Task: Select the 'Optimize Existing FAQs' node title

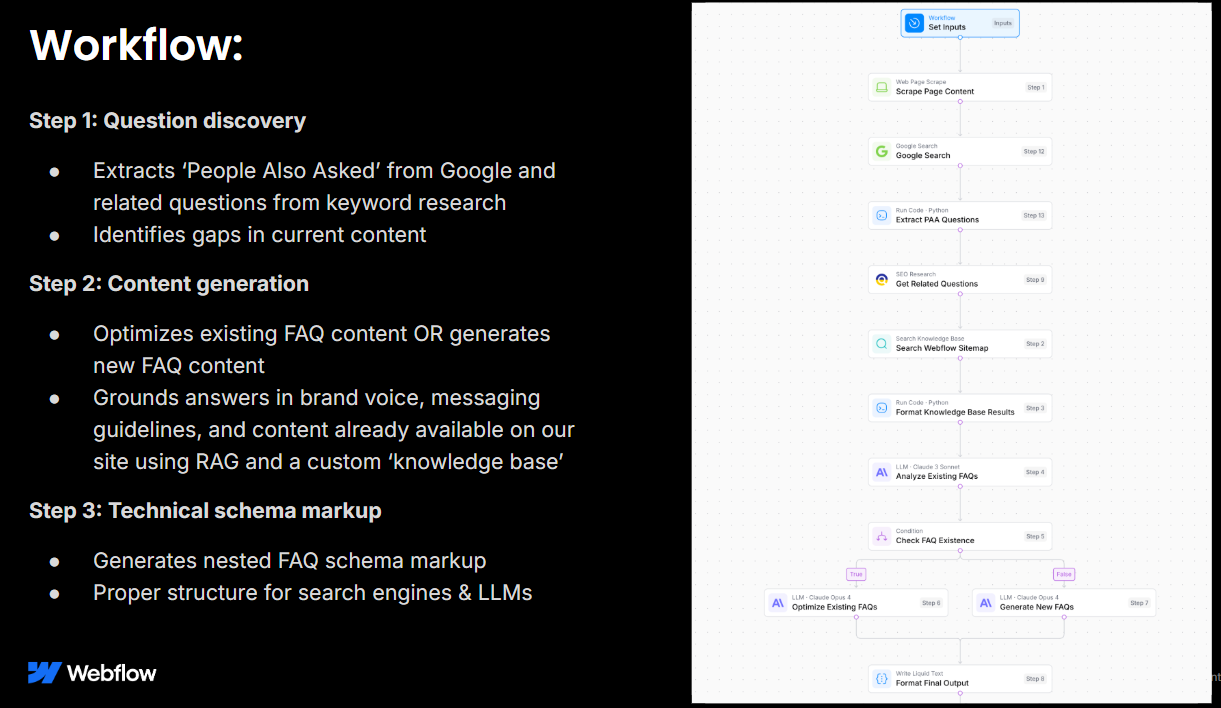Action: [834, 607]
